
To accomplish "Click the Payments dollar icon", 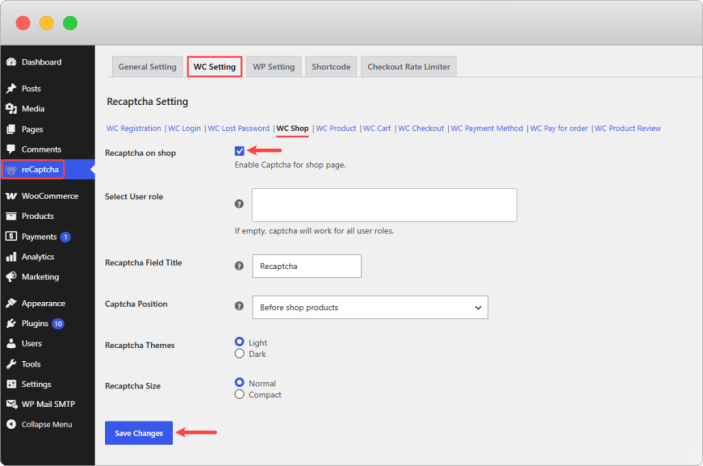I will [11, 236].
